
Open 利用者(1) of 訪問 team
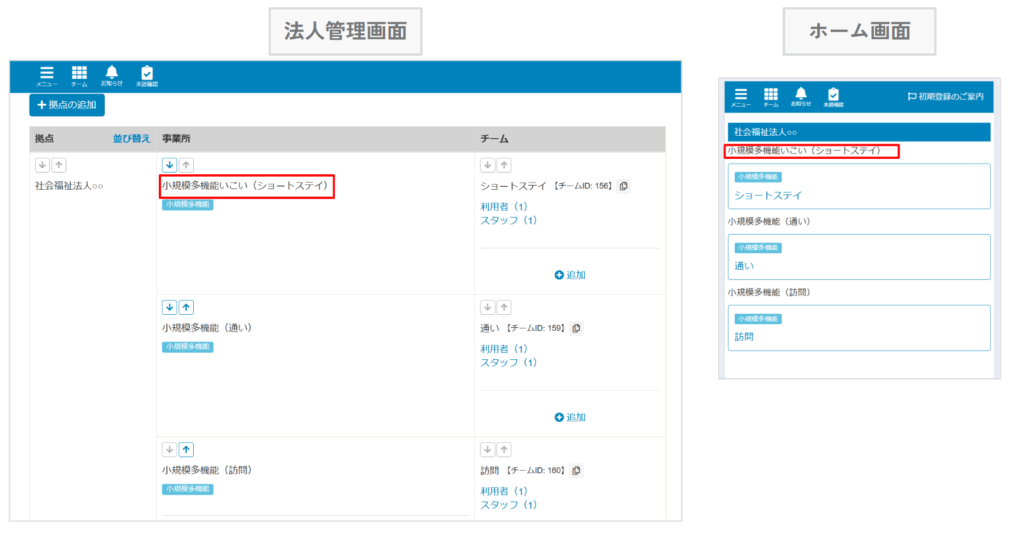[504, 491]
